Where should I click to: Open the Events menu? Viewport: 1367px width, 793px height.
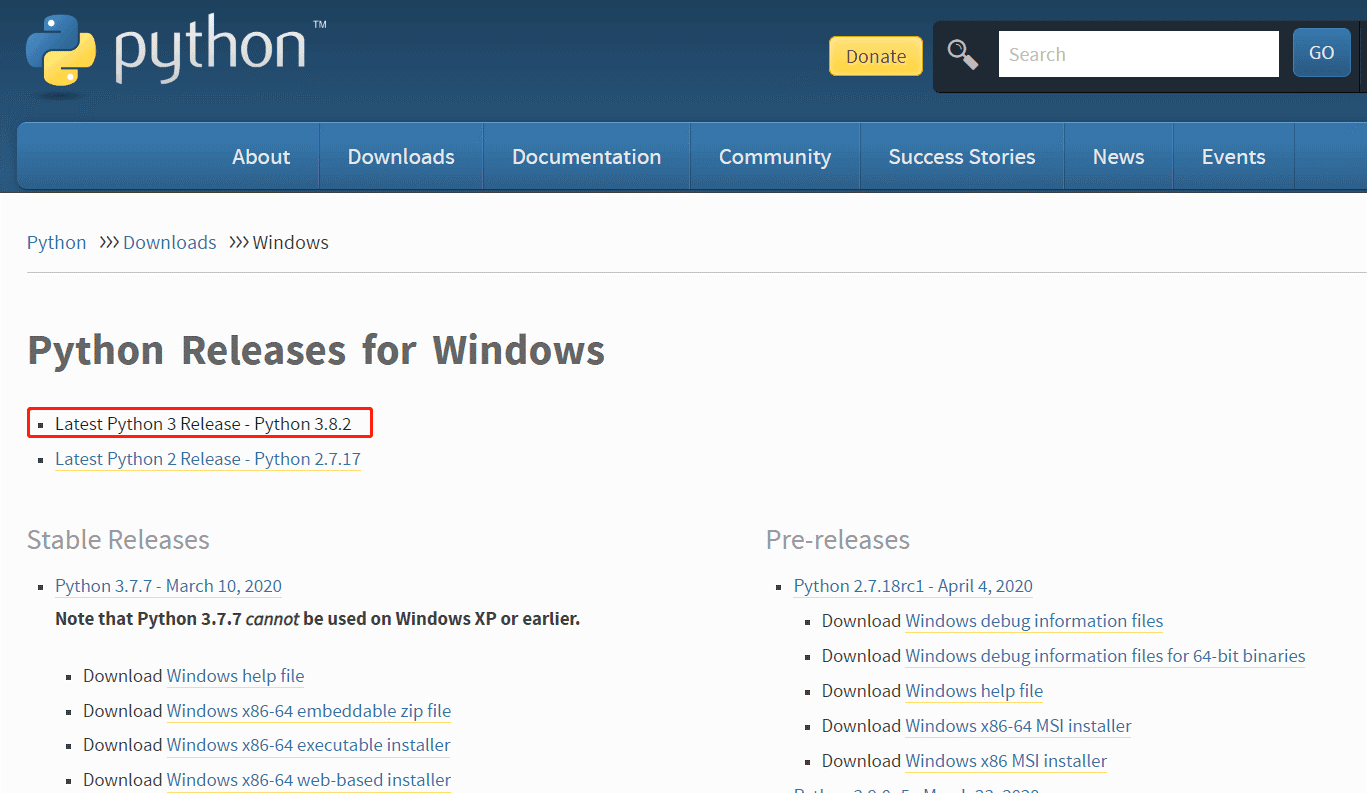coord(1233,156)
